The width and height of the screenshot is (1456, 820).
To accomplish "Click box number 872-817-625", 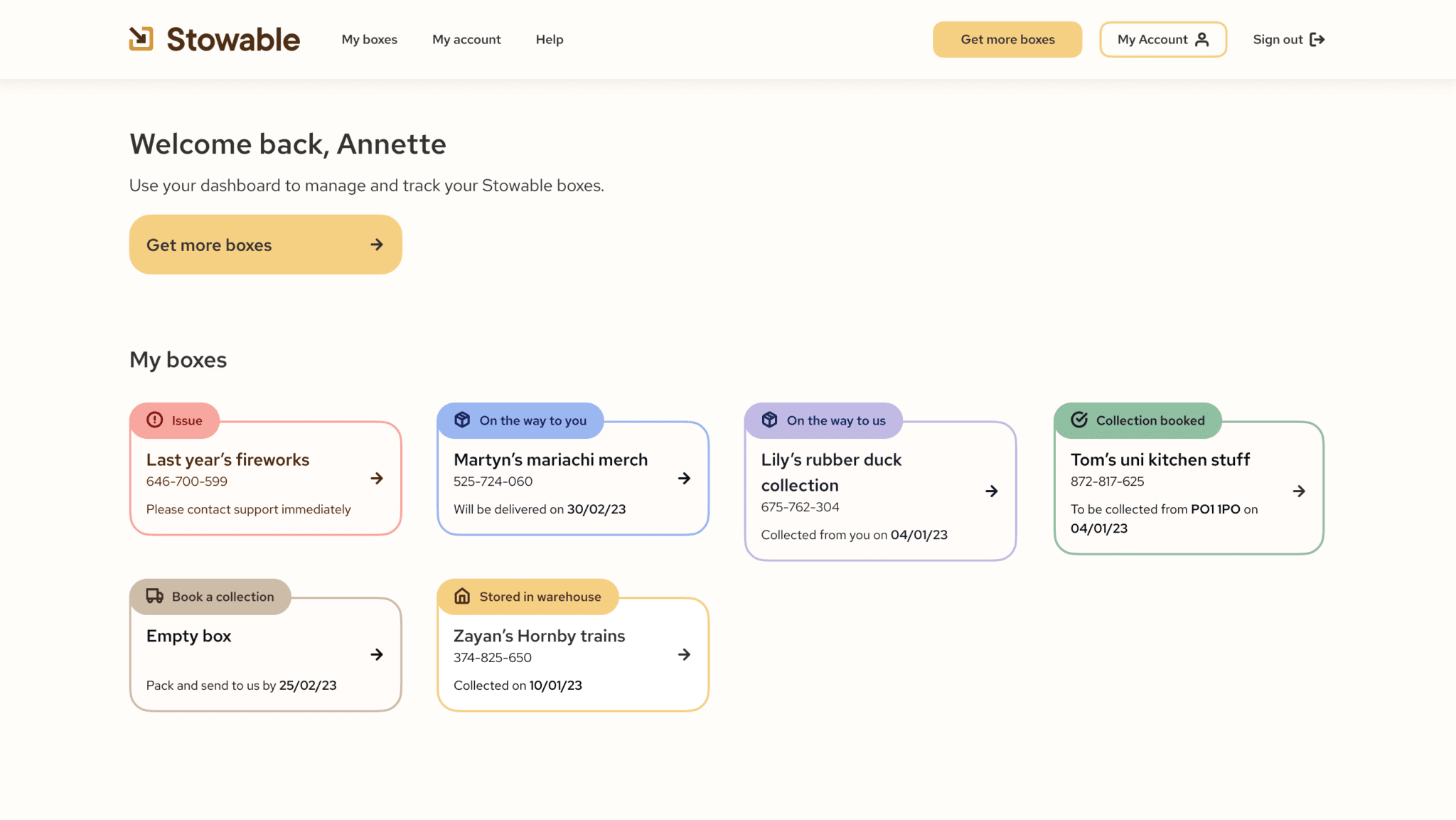I will click(x=1107, y=481).
